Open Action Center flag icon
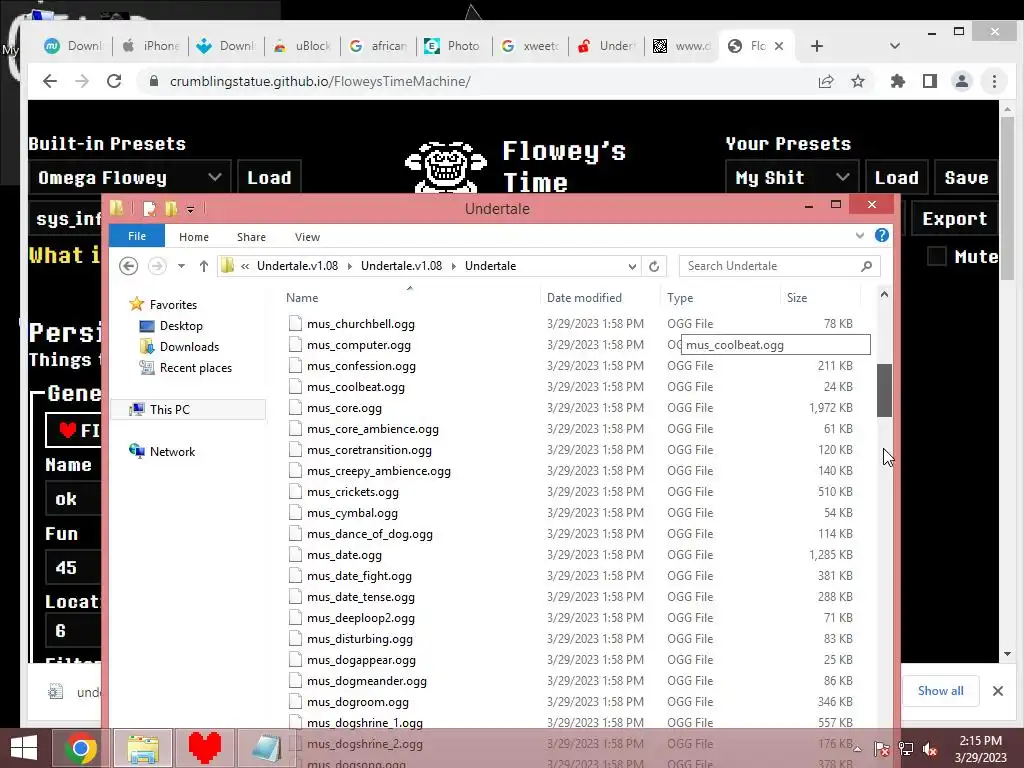 click(x=882, y=749)
